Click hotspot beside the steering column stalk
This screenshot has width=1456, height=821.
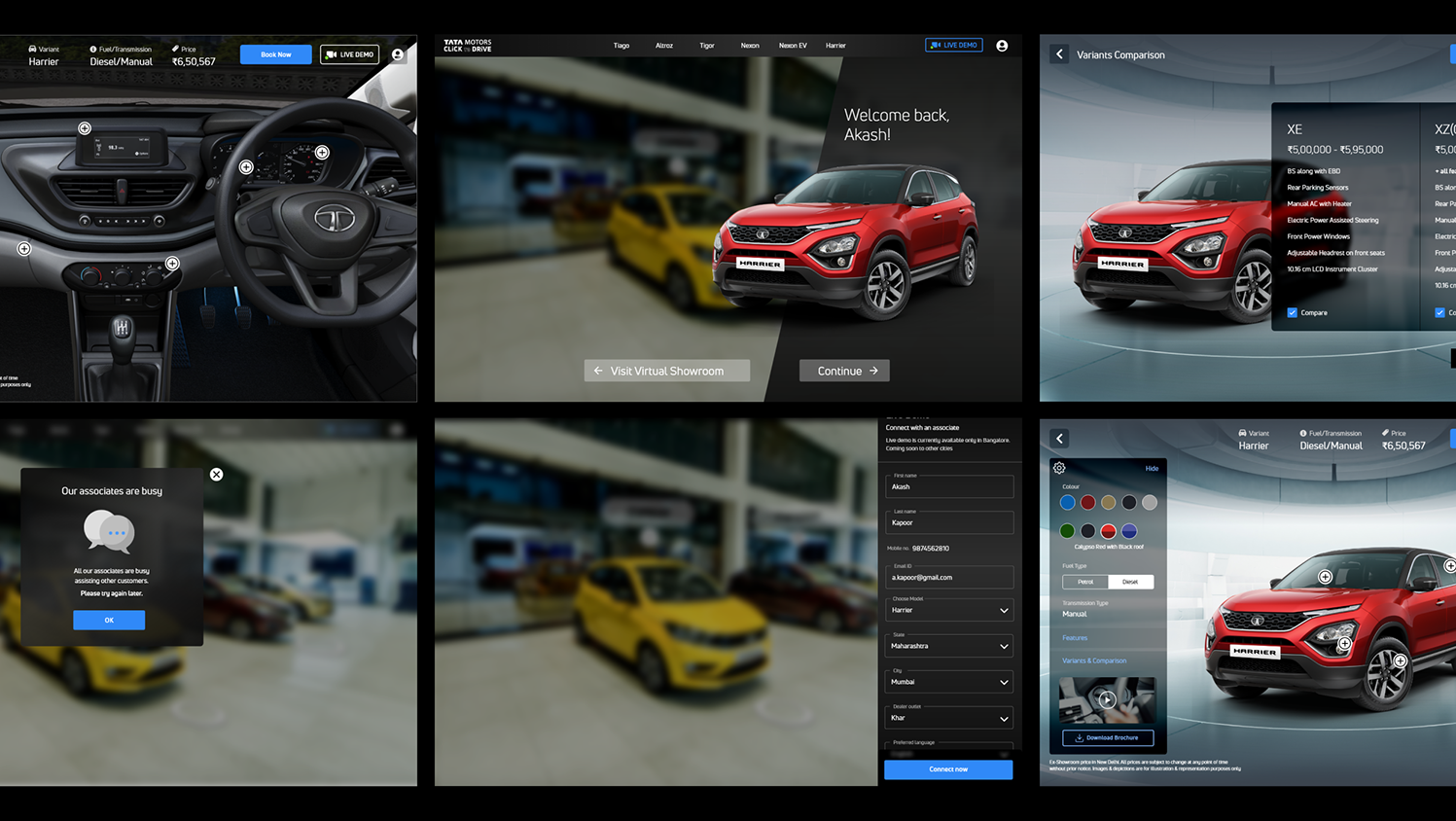tap(246, 167)
